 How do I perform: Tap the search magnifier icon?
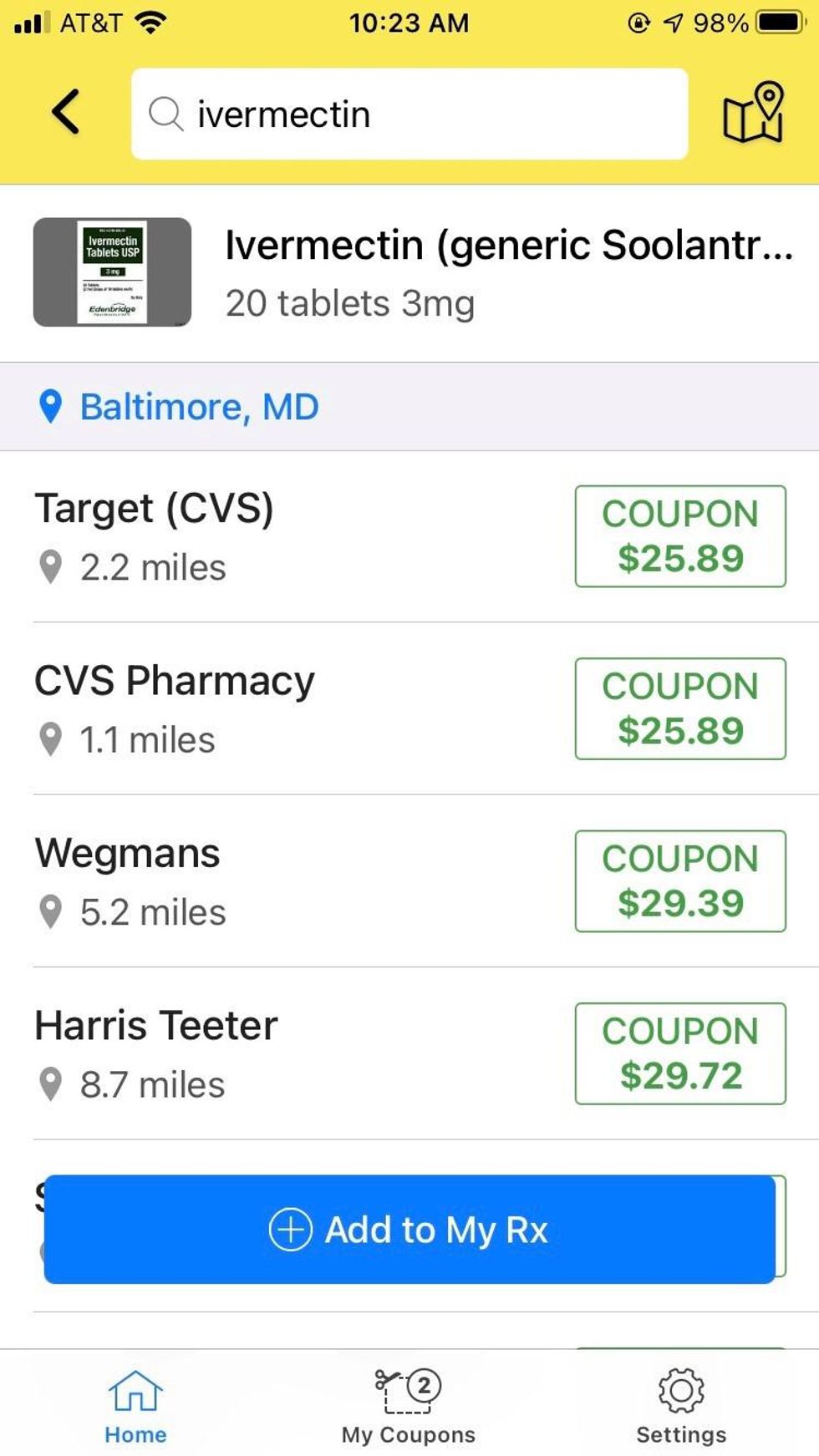coord(165,114)
